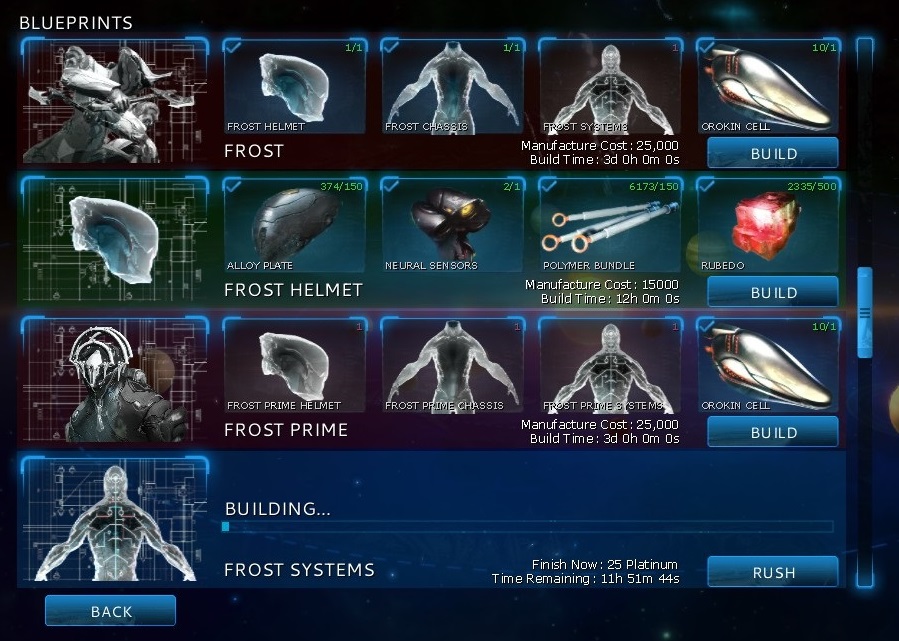This screenshot has width=899, height=641.
Task: Select the Frost Helmet component icon
Action: (x=294, y=86)
